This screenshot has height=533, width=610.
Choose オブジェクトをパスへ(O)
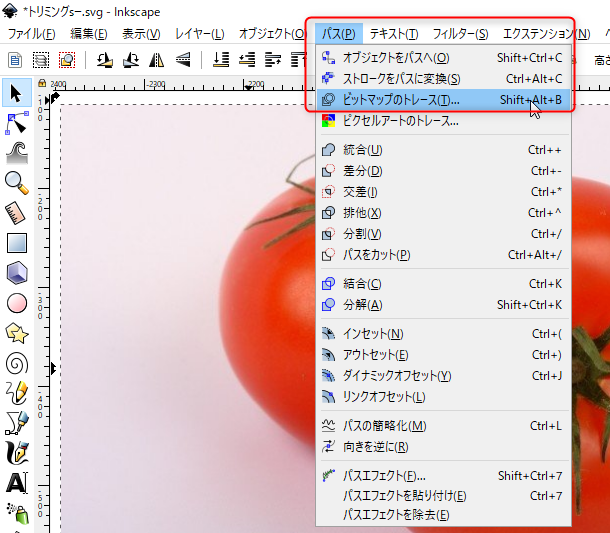(443, 58)
